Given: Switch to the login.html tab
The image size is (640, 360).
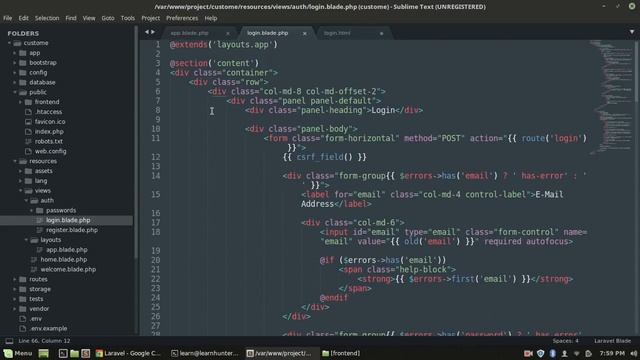Looking at the screenshot, I should (x=337, y=33).
